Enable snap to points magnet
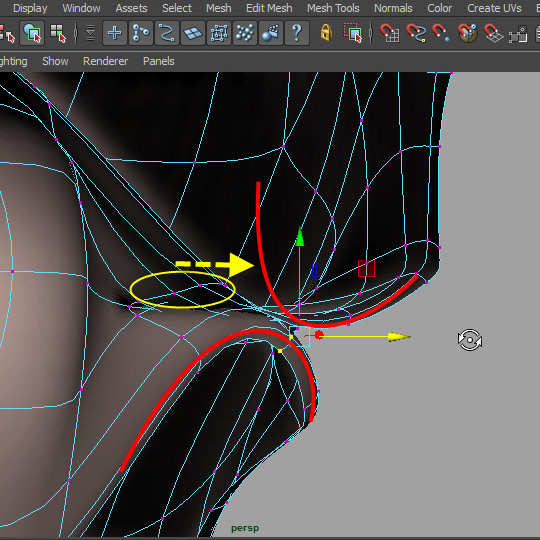 tap(441, 33)
